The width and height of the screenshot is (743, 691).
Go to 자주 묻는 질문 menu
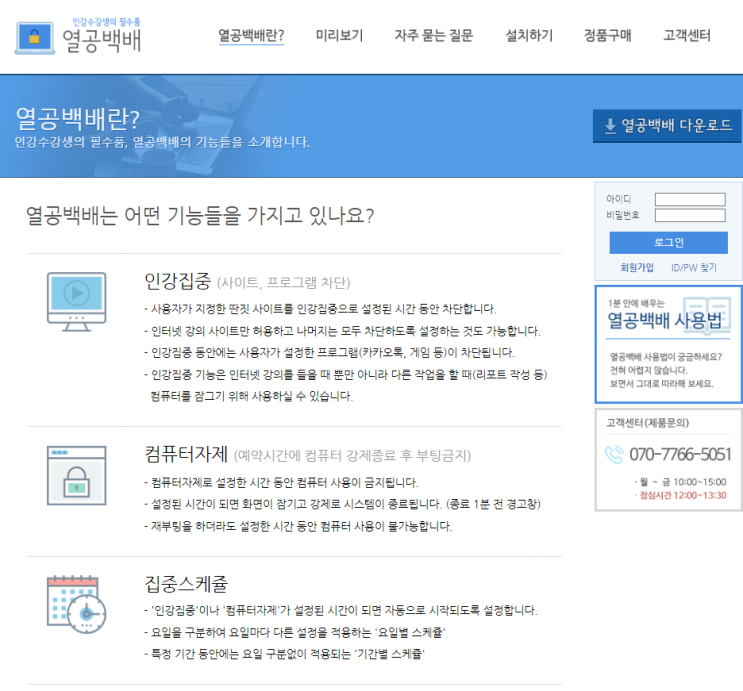click(x=434, y=36)
